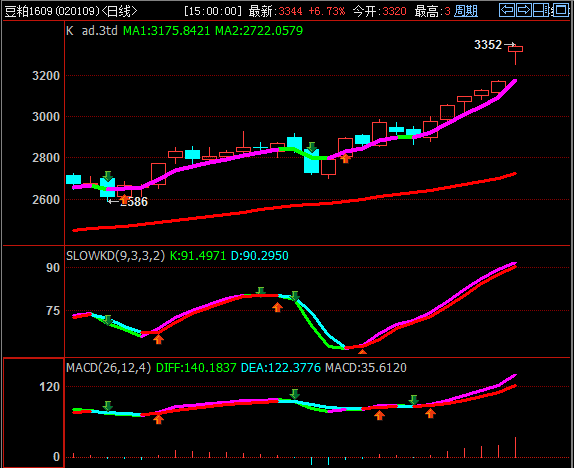This screenshot has width=574, height=468.
Task: Click the 2600 price axis label
Action: click(x=46, y=200)
